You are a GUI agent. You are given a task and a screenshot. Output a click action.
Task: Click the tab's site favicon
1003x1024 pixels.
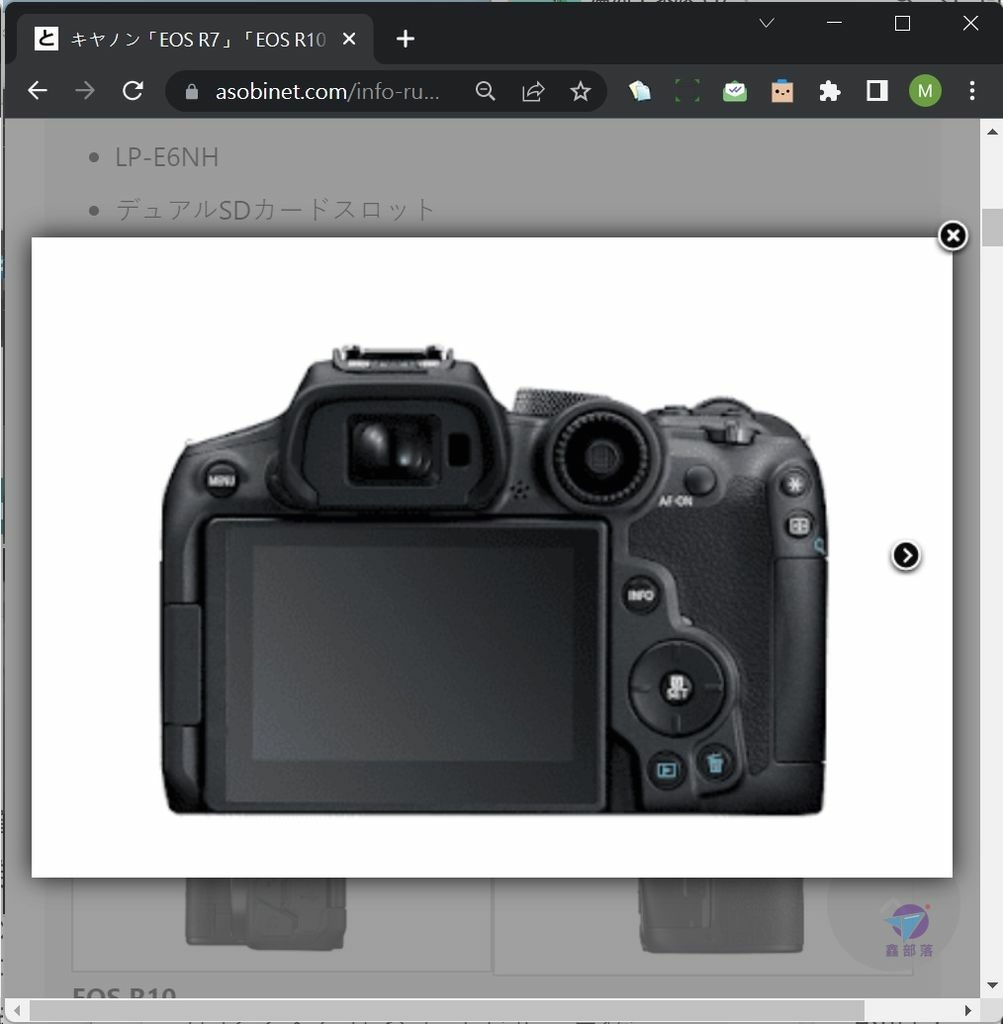(46, 39)
